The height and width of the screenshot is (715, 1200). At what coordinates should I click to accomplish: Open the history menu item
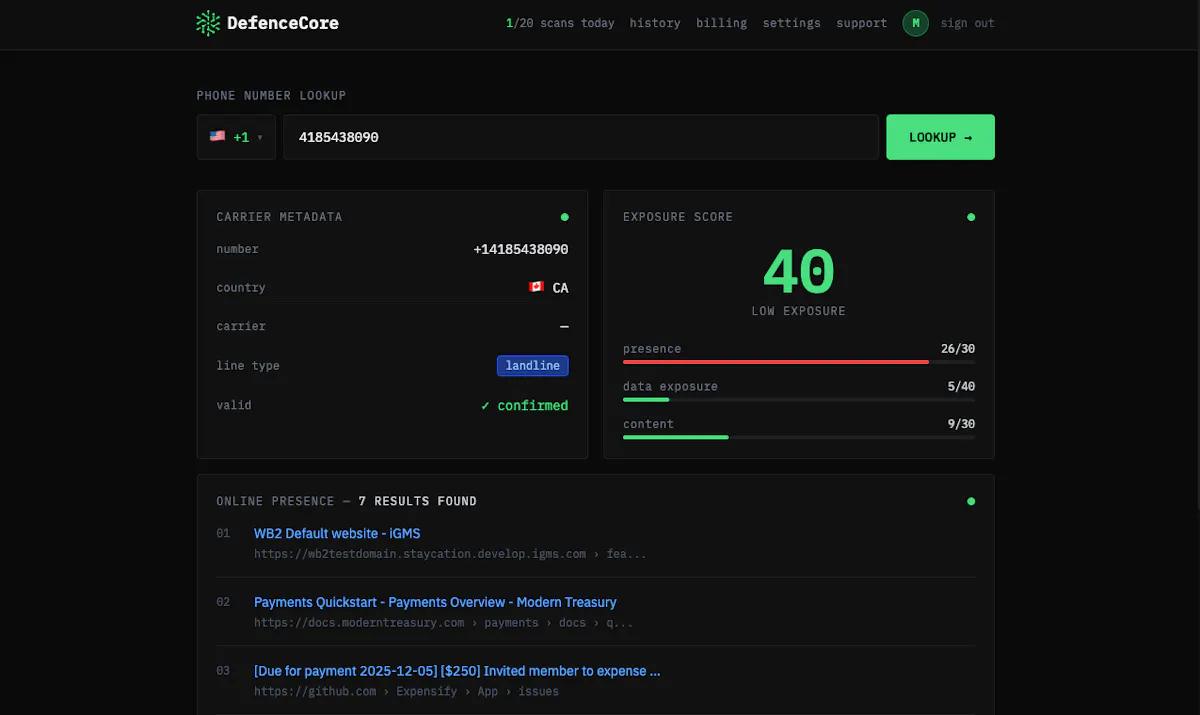(655, 23)
